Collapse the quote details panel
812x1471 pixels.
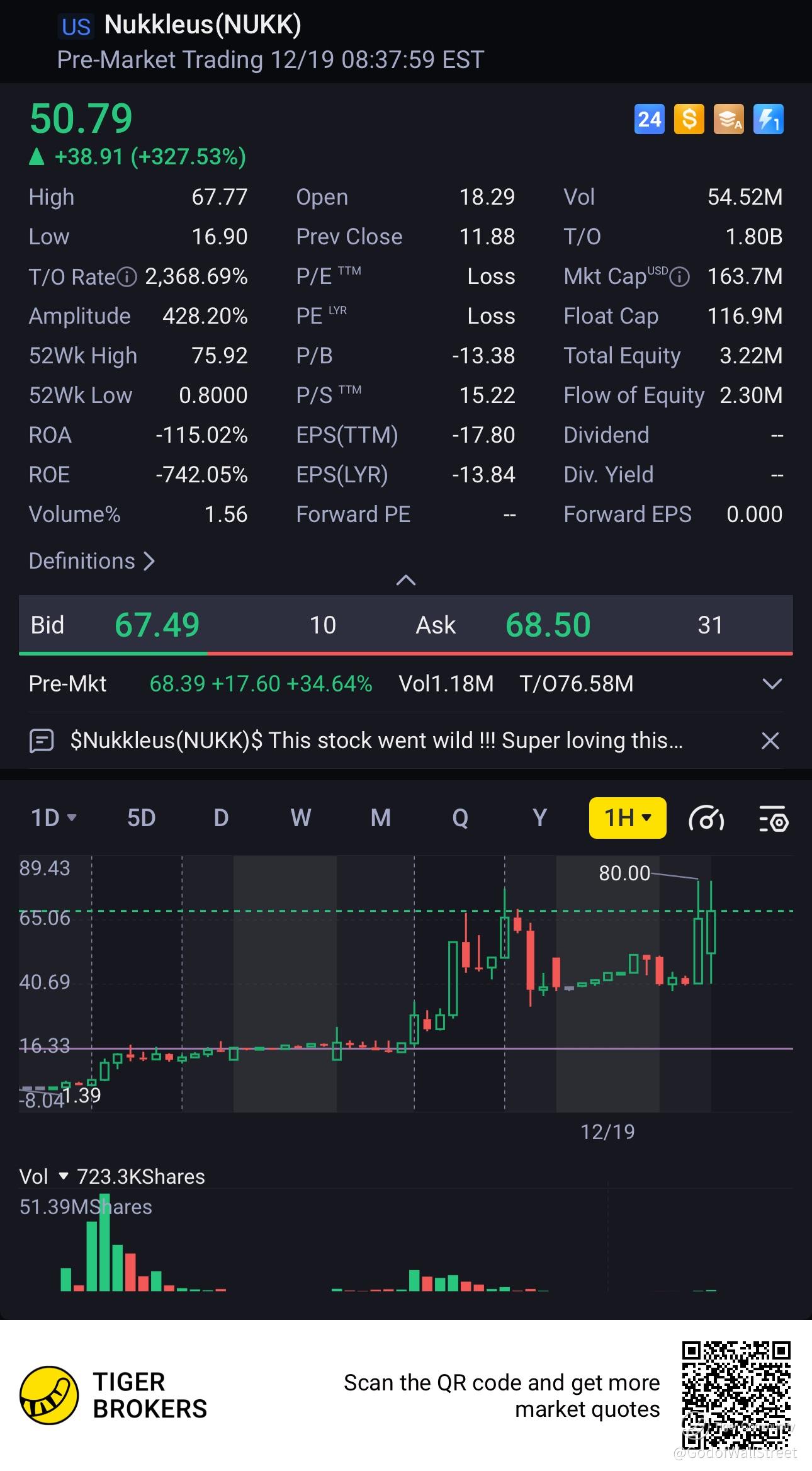pyautogui.click(x=406, y=580)
